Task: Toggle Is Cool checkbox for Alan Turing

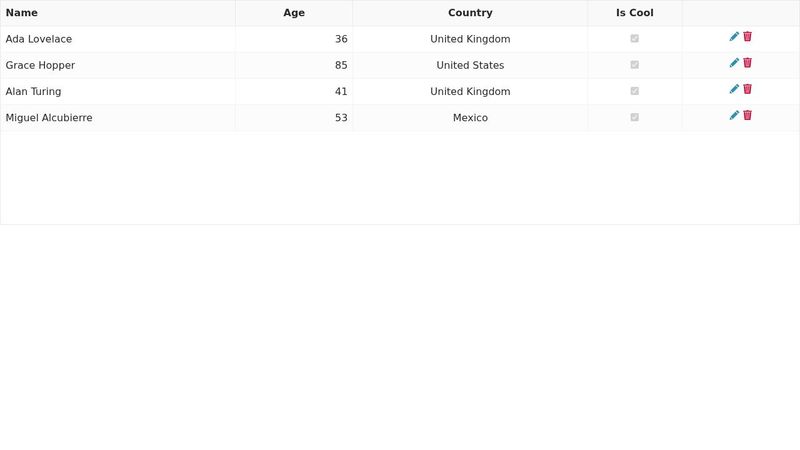Action: tap(634, 91)
